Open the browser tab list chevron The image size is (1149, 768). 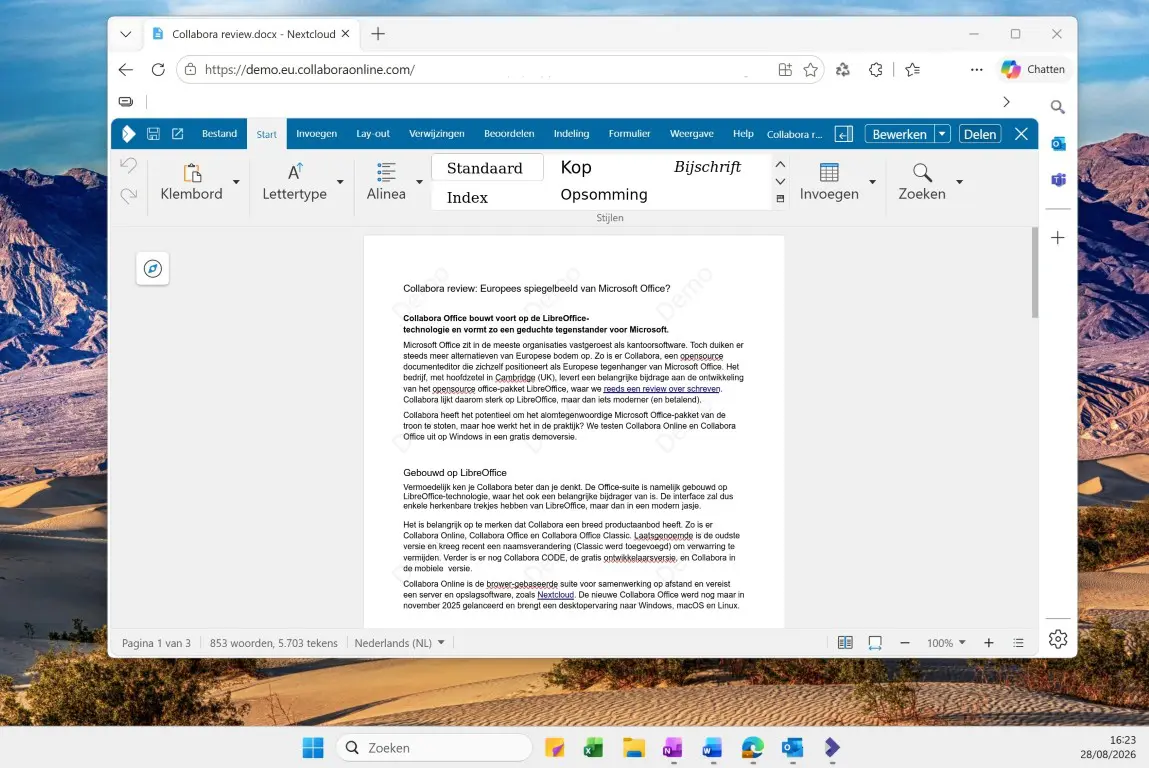pos(126,34)
